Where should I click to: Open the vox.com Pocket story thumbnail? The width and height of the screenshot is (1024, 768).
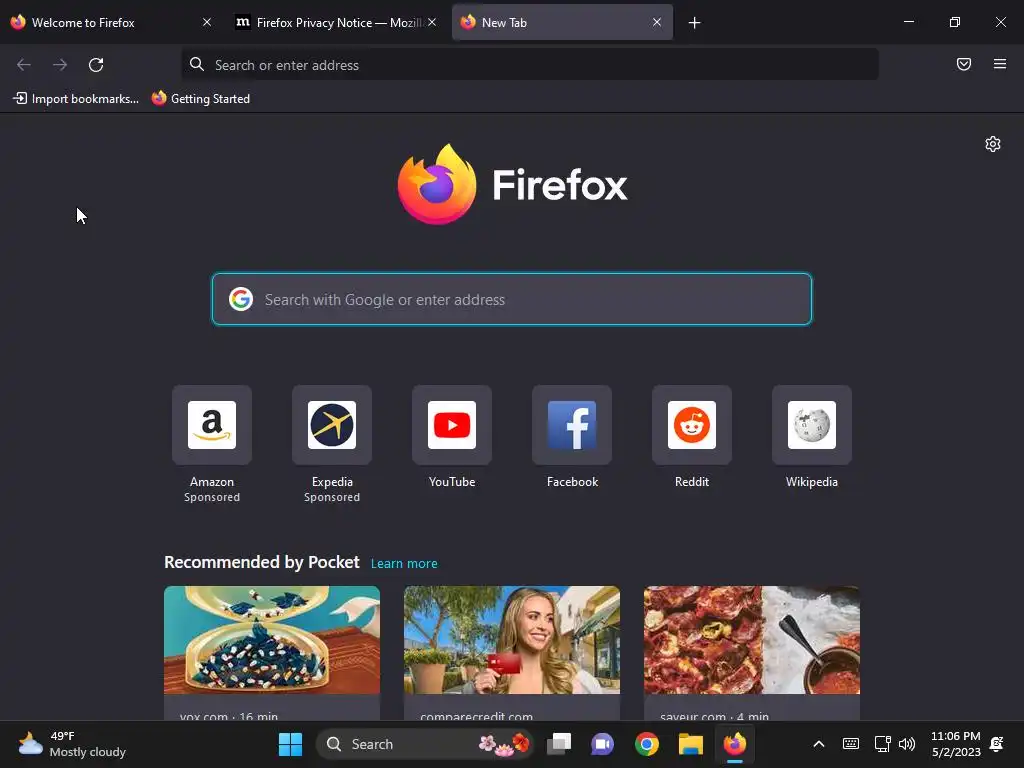pyautogui.click(x=272, y=640)
